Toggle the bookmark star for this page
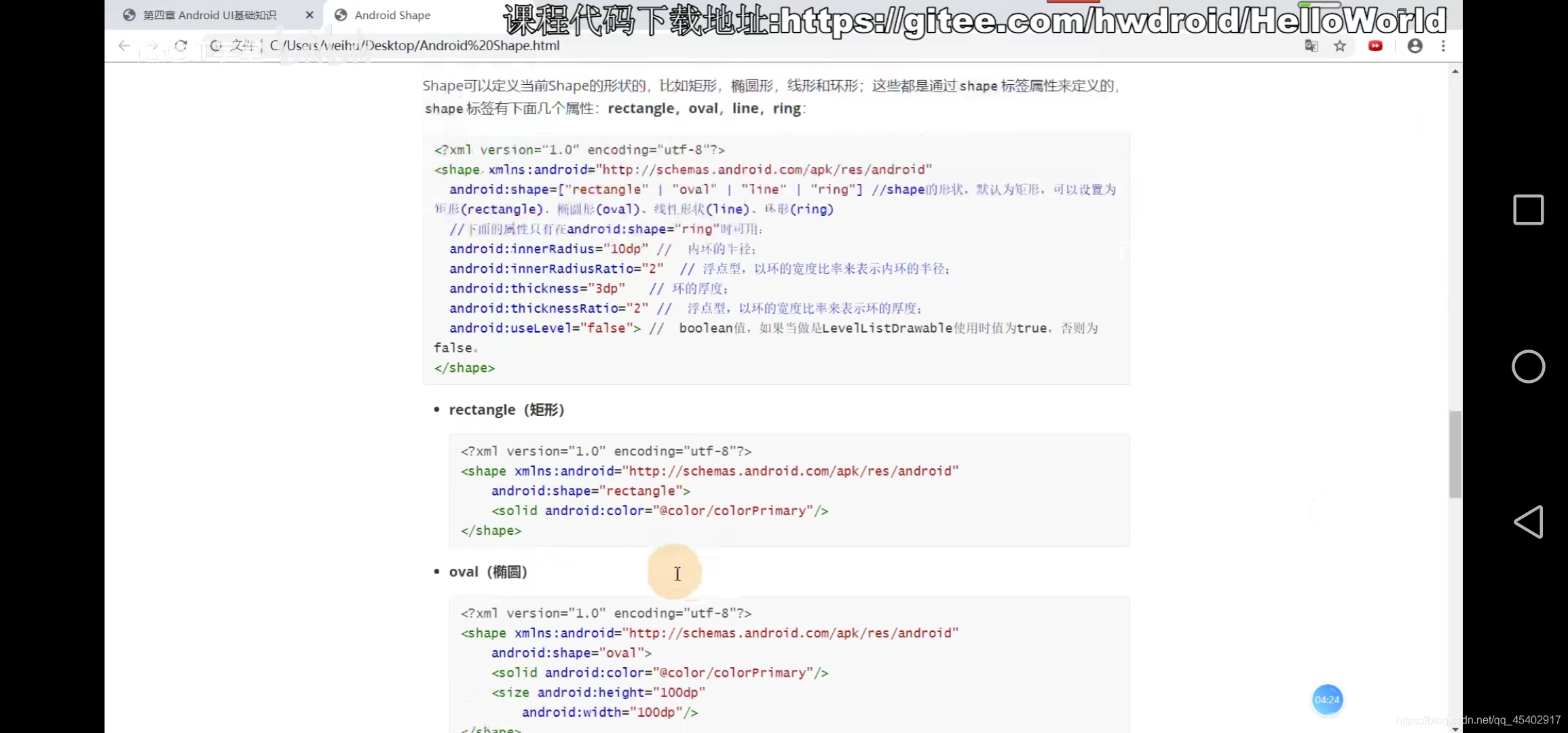Viewport: 1568px width, 733px height. pos(1341,45)
